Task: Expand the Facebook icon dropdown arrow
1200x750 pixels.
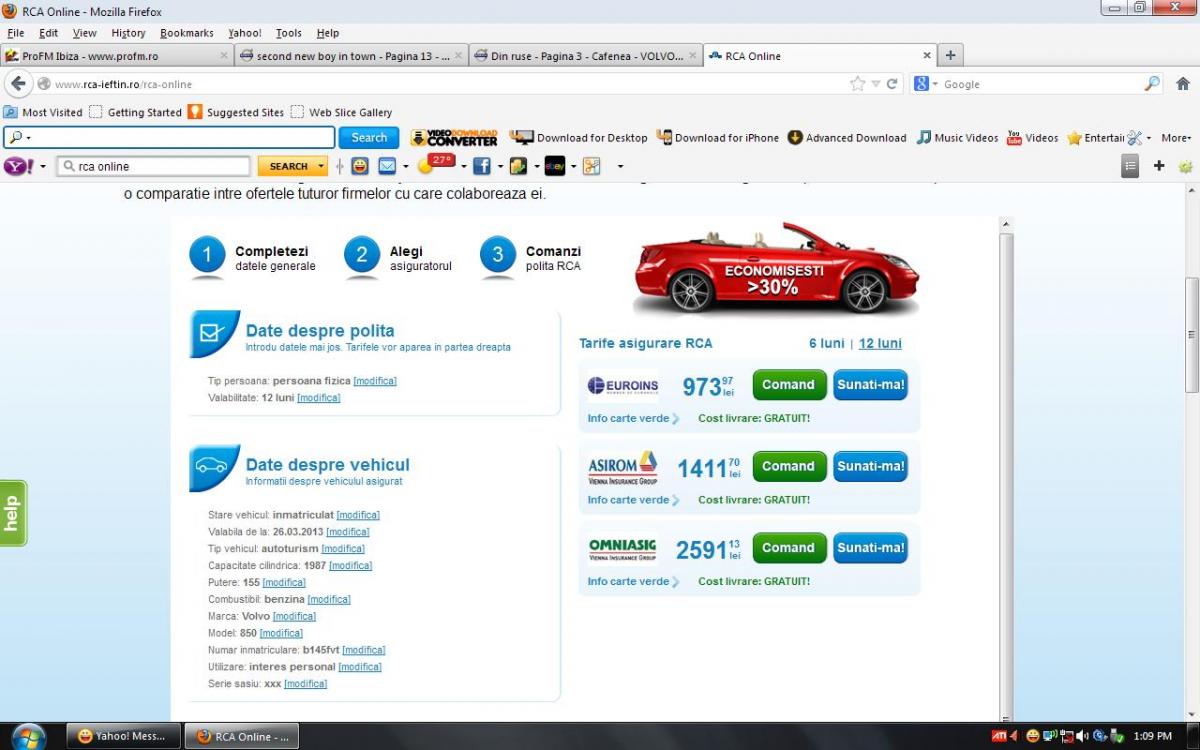Action: pos(499,166)
